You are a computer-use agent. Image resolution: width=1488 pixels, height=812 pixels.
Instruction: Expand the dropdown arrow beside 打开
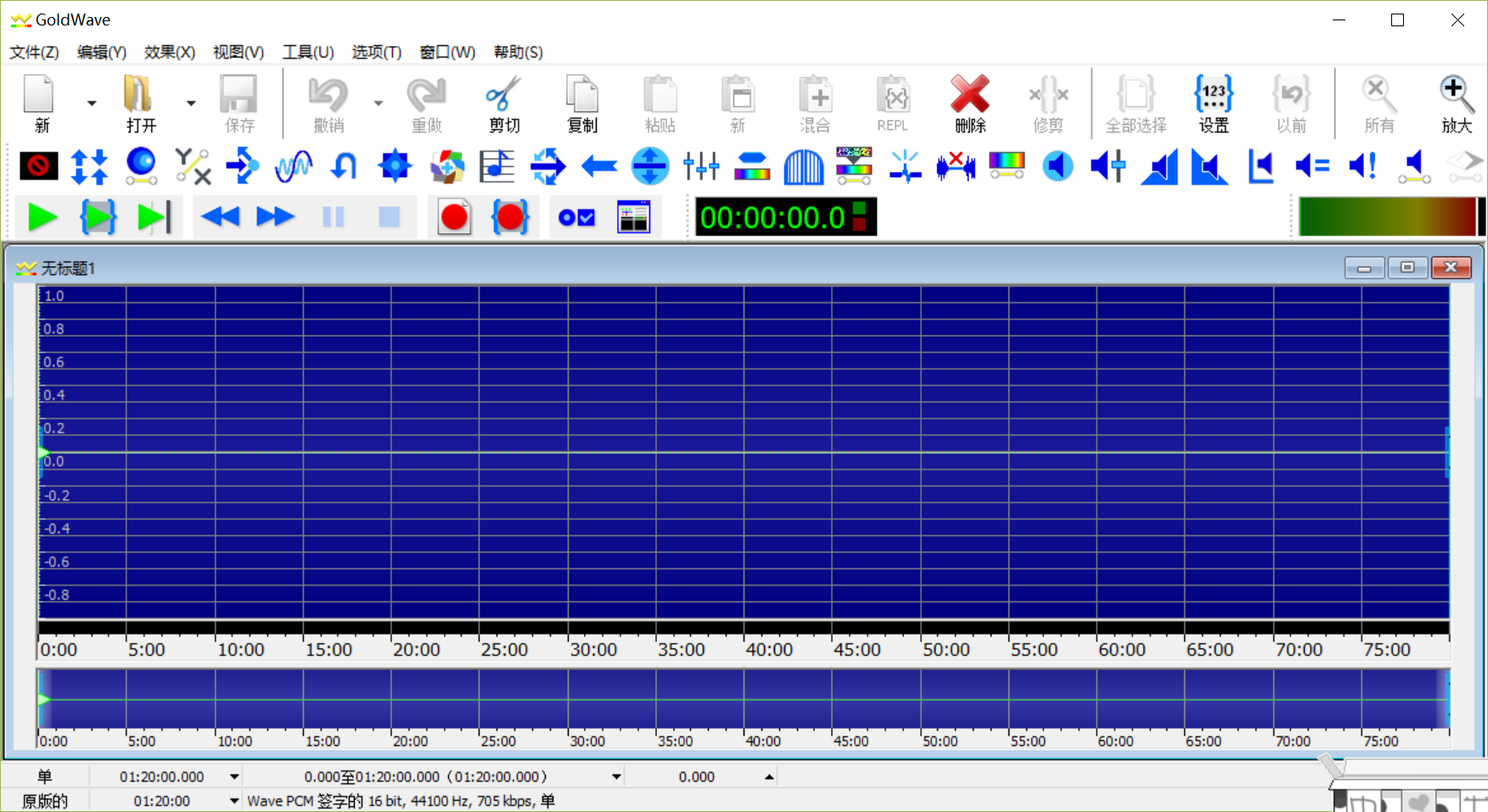point(191,104)
